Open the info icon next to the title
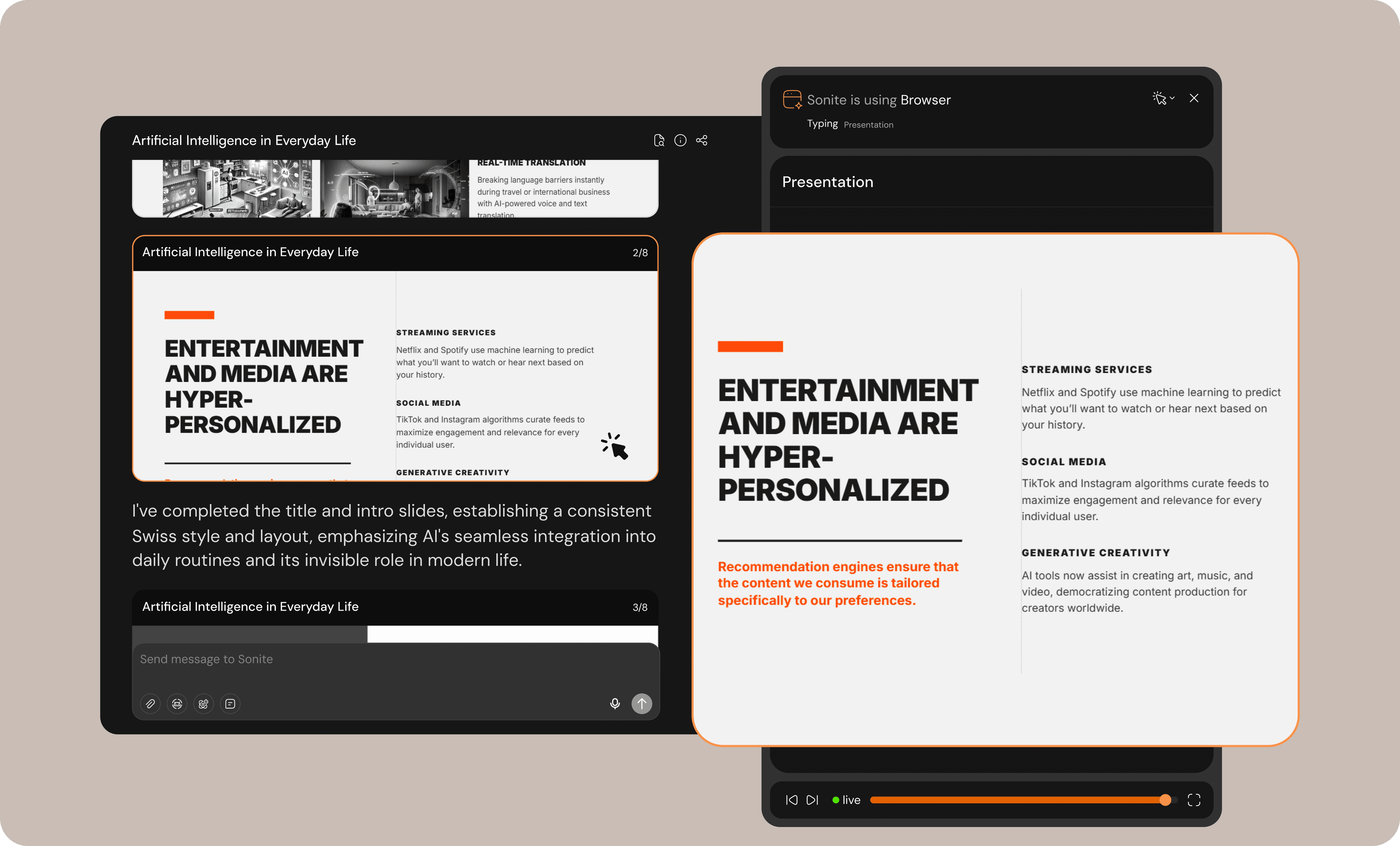 coord(680,140)
